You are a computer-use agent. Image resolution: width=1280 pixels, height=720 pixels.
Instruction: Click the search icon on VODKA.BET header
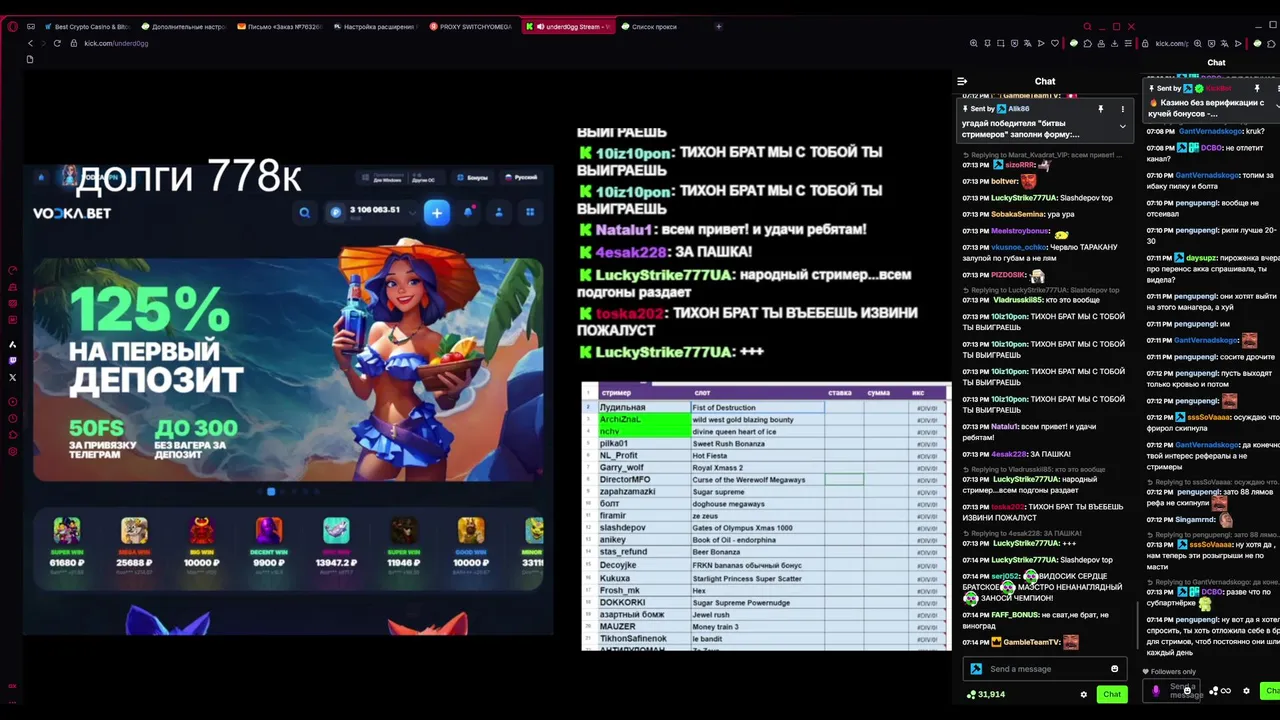coord(304,212)
